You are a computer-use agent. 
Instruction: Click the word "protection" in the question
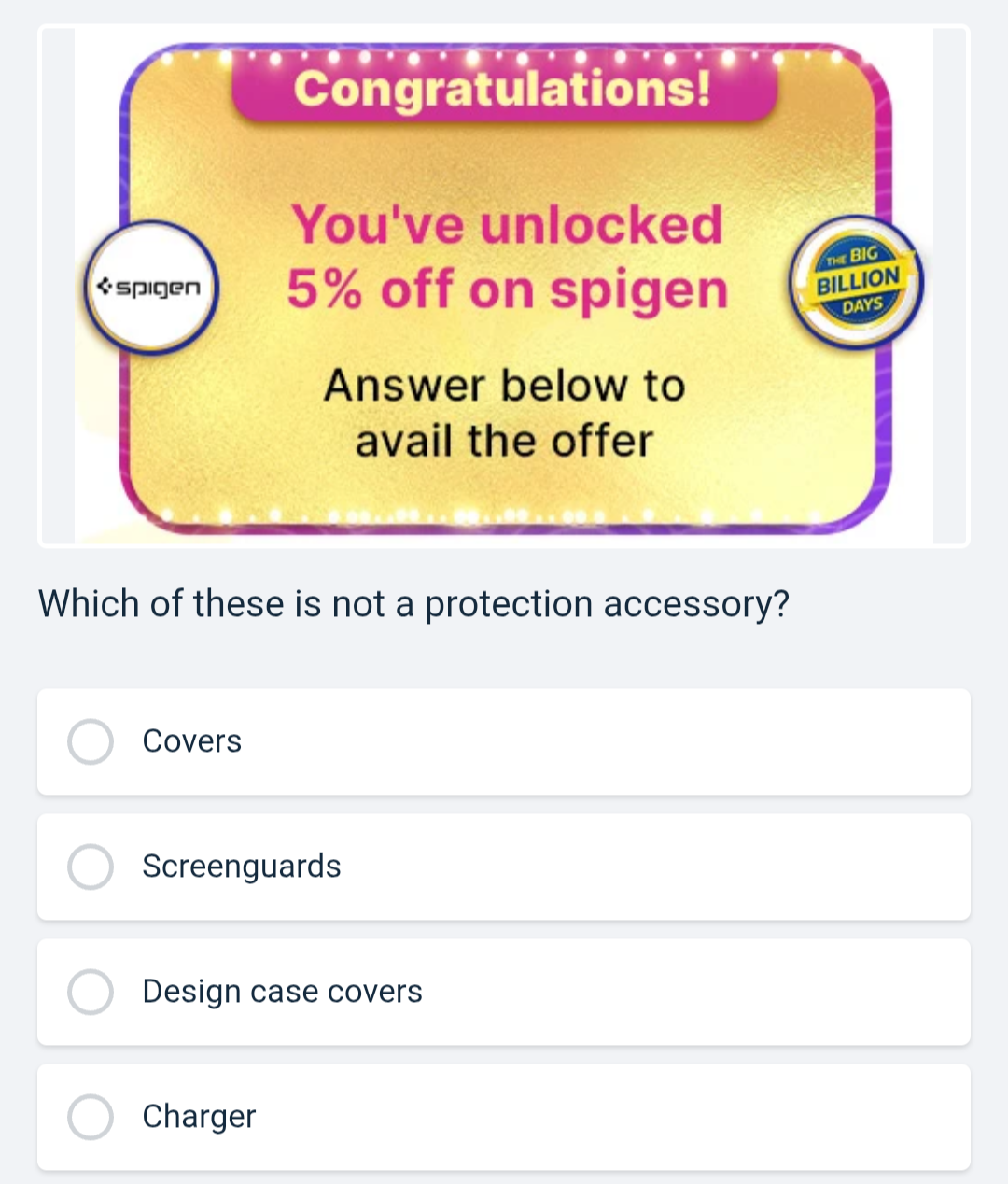click(508, 605)
